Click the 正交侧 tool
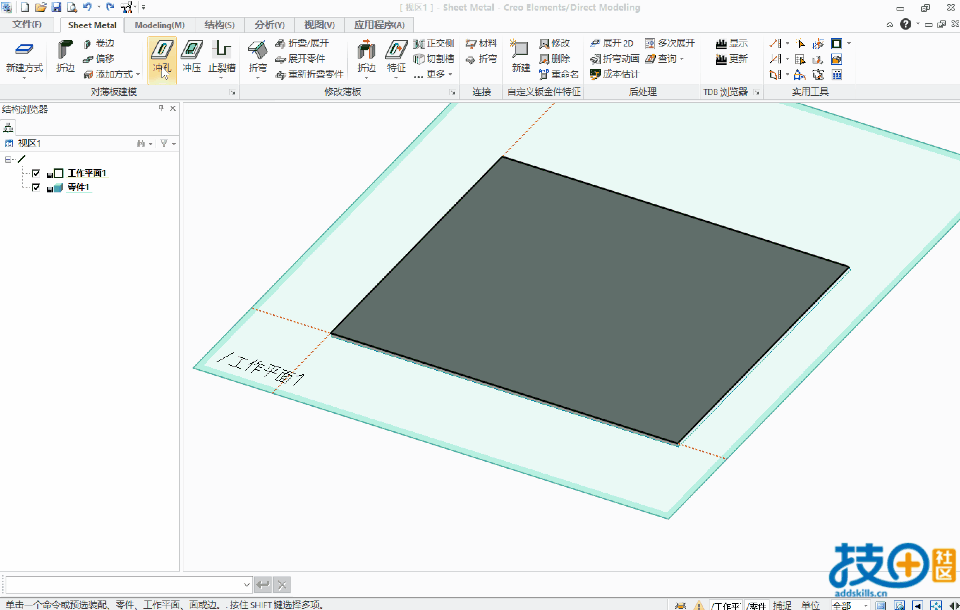Image resolution: width=960 pixels, height=610 pixels. 433,43
